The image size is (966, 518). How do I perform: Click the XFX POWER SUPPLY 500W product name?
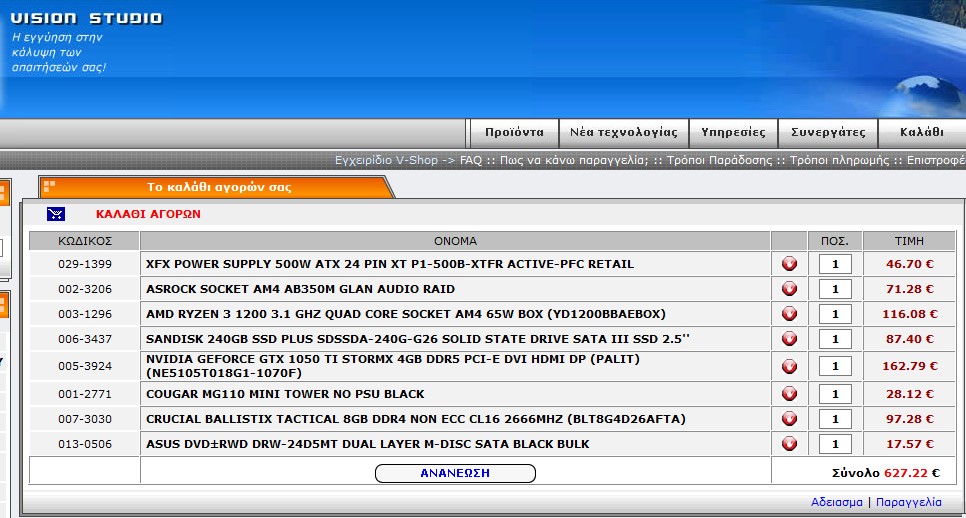pos(389,264)
